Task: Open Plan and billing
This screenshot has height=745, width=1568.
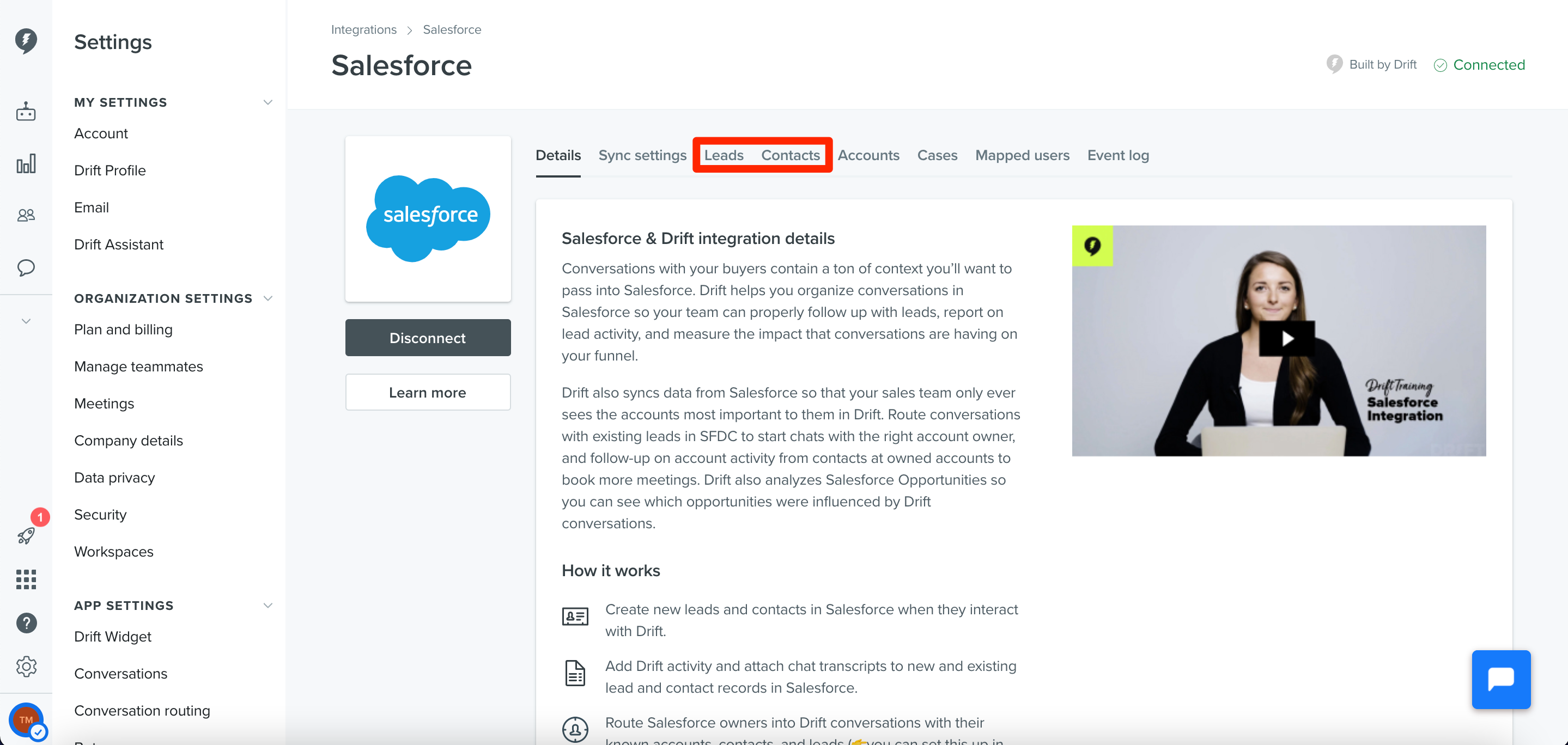Action: (123, 330)
